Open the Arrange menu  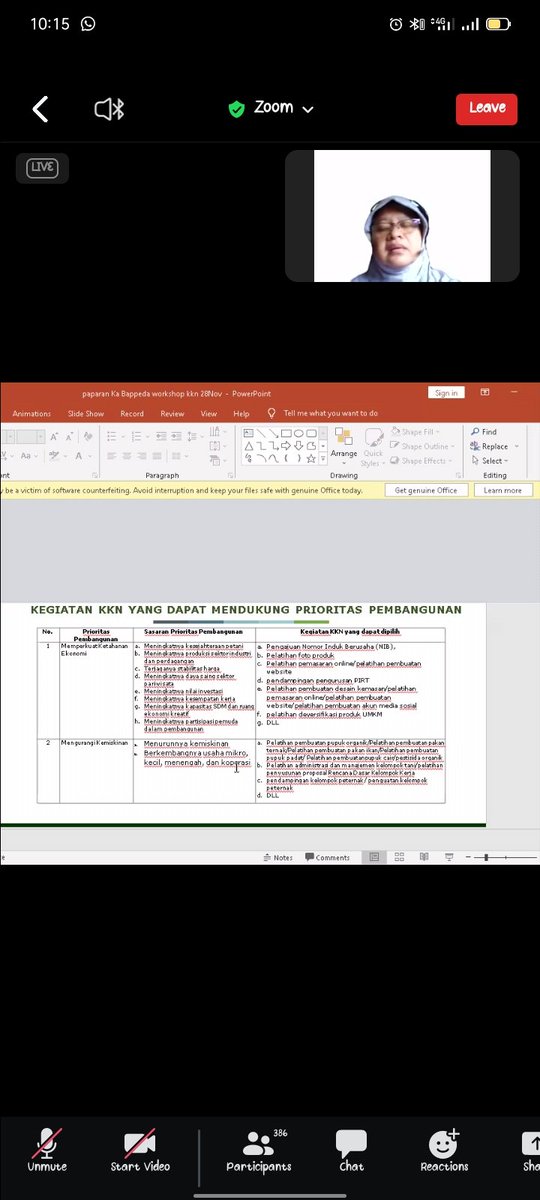pos(344,444)
